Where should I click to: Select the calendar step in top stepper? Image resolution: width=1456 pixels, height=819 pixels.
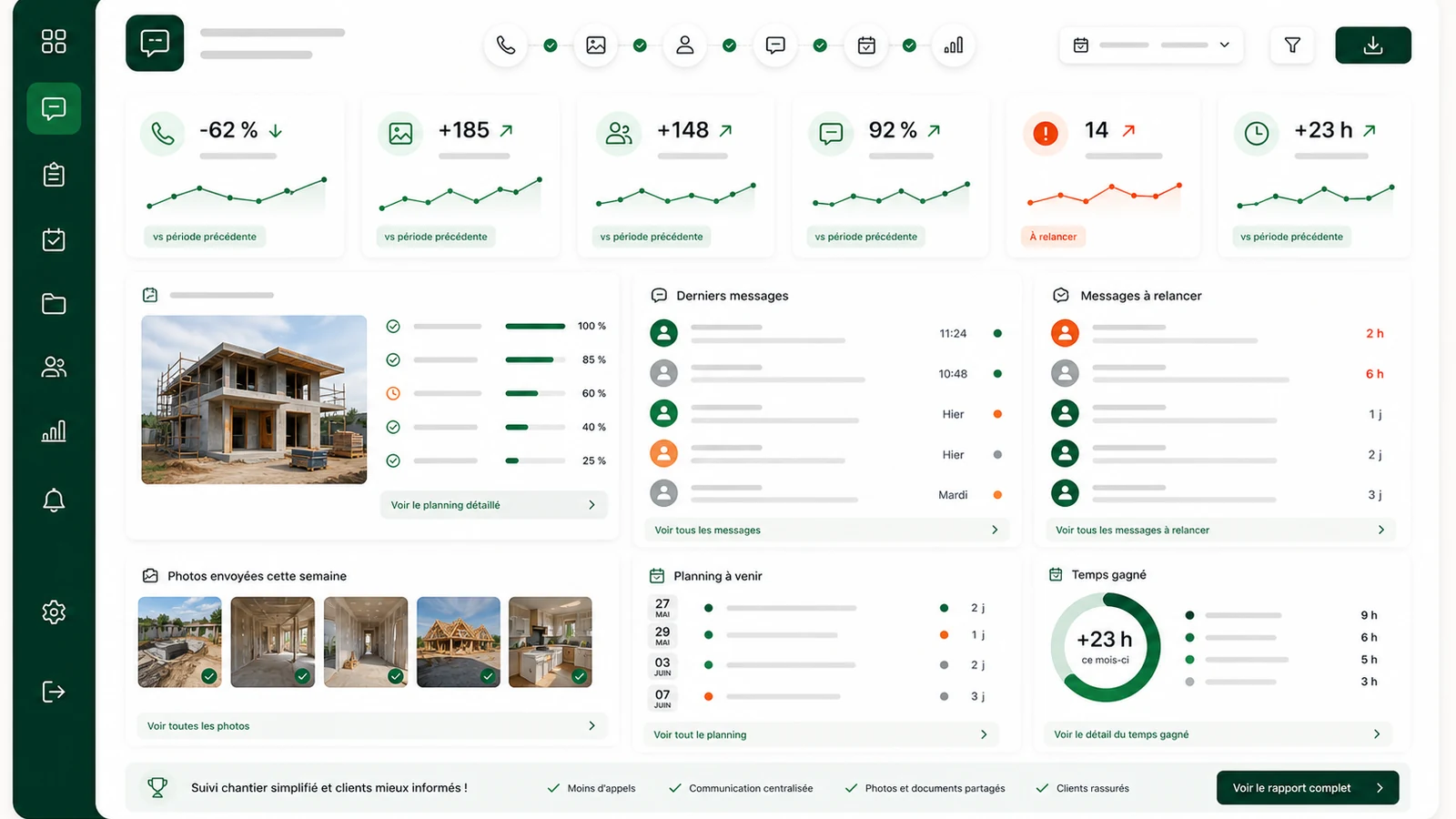866,45
